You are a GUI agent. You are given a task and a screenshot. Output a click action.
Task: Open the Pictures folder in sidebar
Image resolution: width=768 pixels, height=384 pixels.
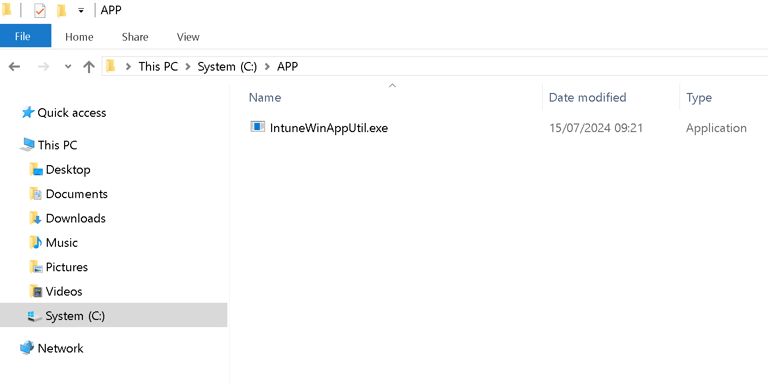click(x=67, y=267)
